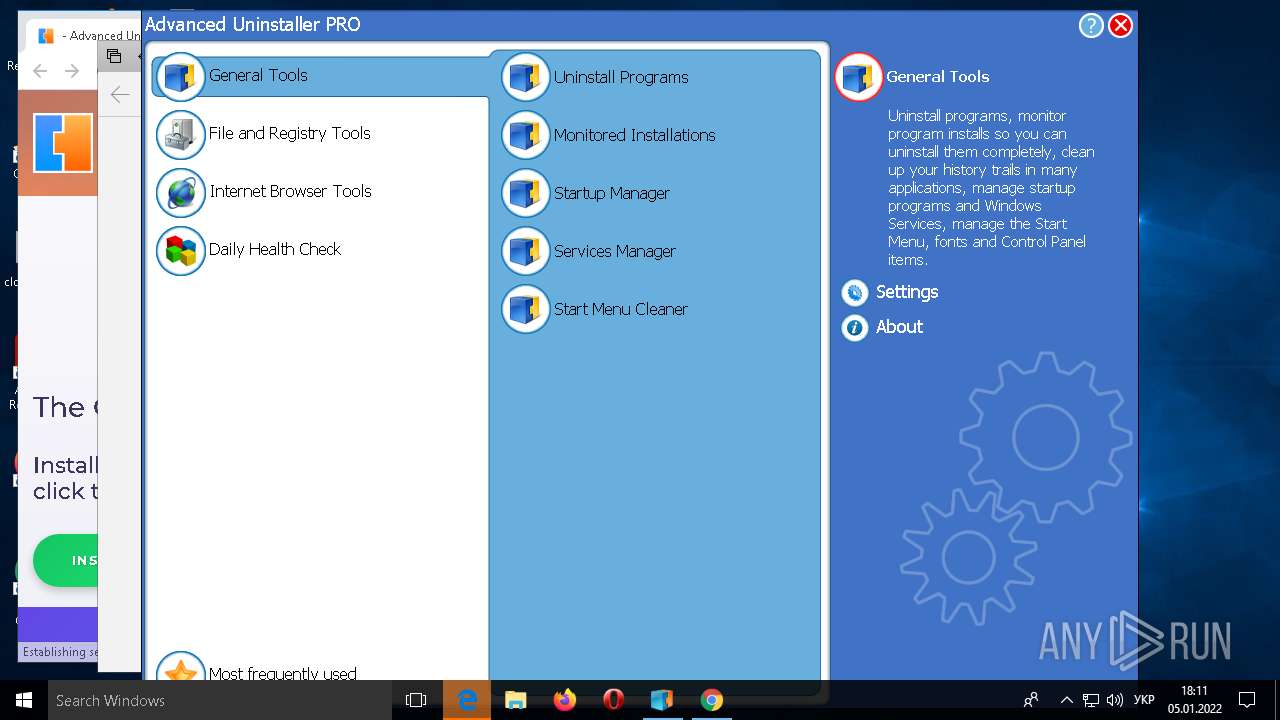
Task: Click the Uninstall Programs icon
Action: click(x=526, y=78)
